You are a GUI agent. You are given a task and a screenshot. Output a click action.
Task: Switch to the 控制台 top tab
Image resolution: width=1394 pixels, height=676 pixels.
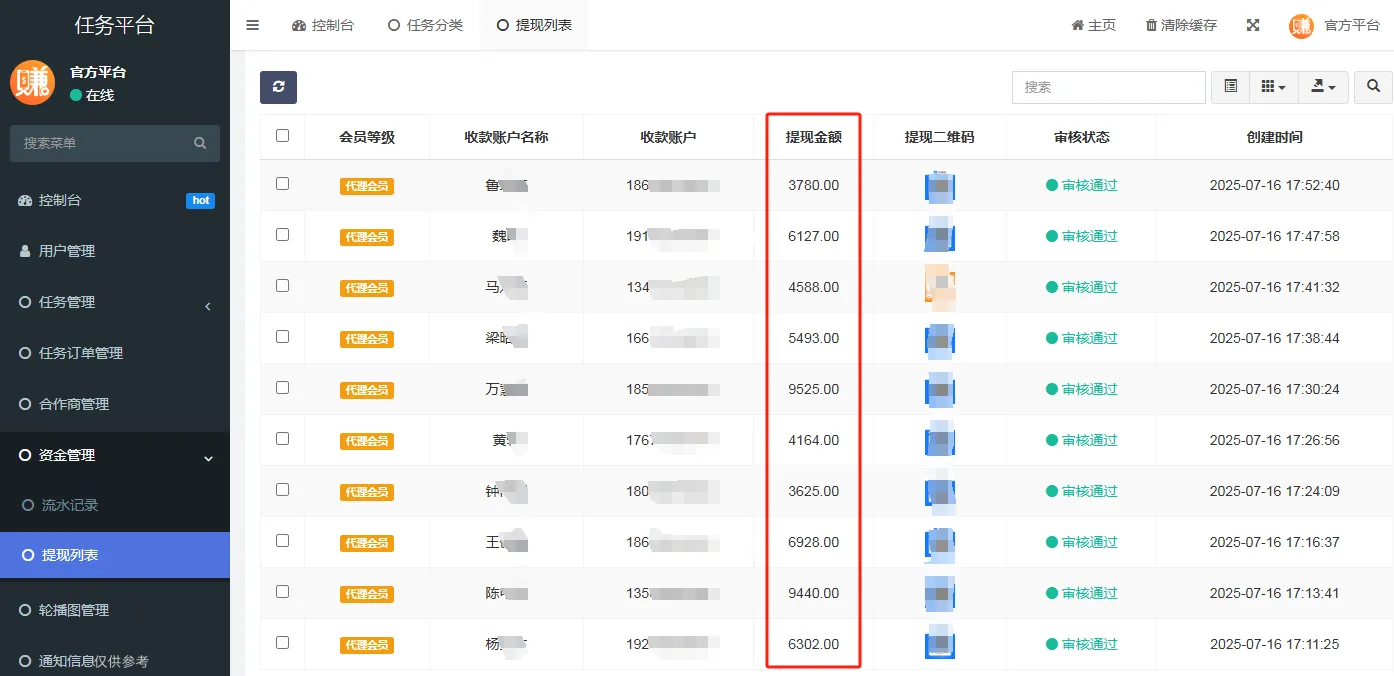click(323, 25)
